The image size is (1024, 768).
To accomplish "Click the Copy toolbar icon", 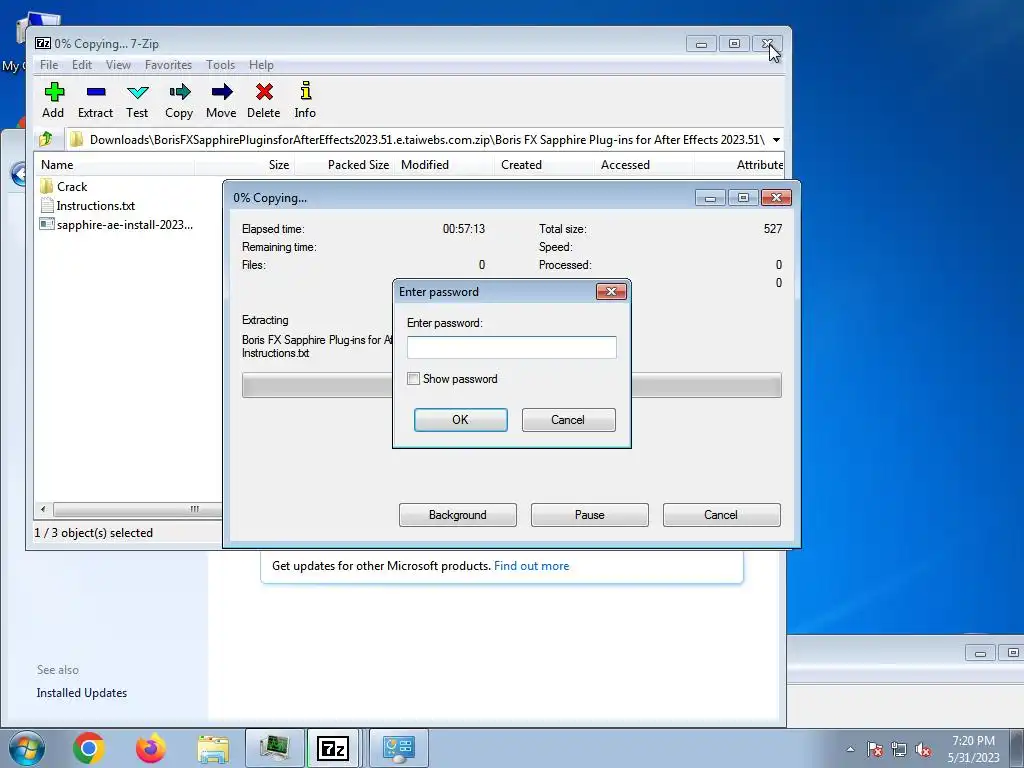I will pyautogui.click(x=179, y=100).
